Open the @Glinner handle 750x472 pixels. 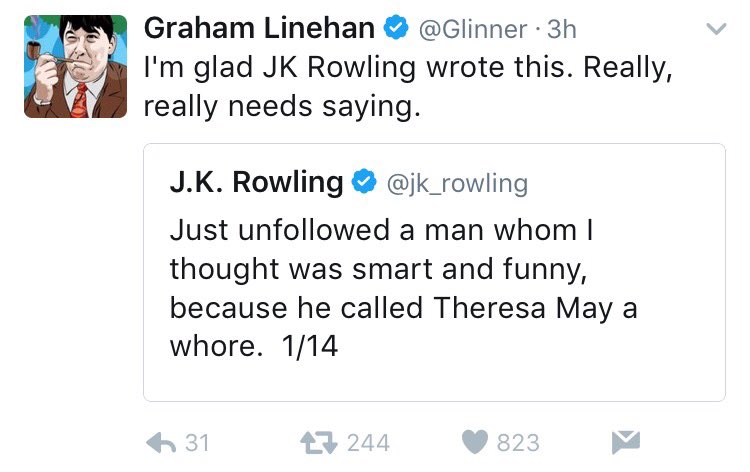(x=473, y=30)
